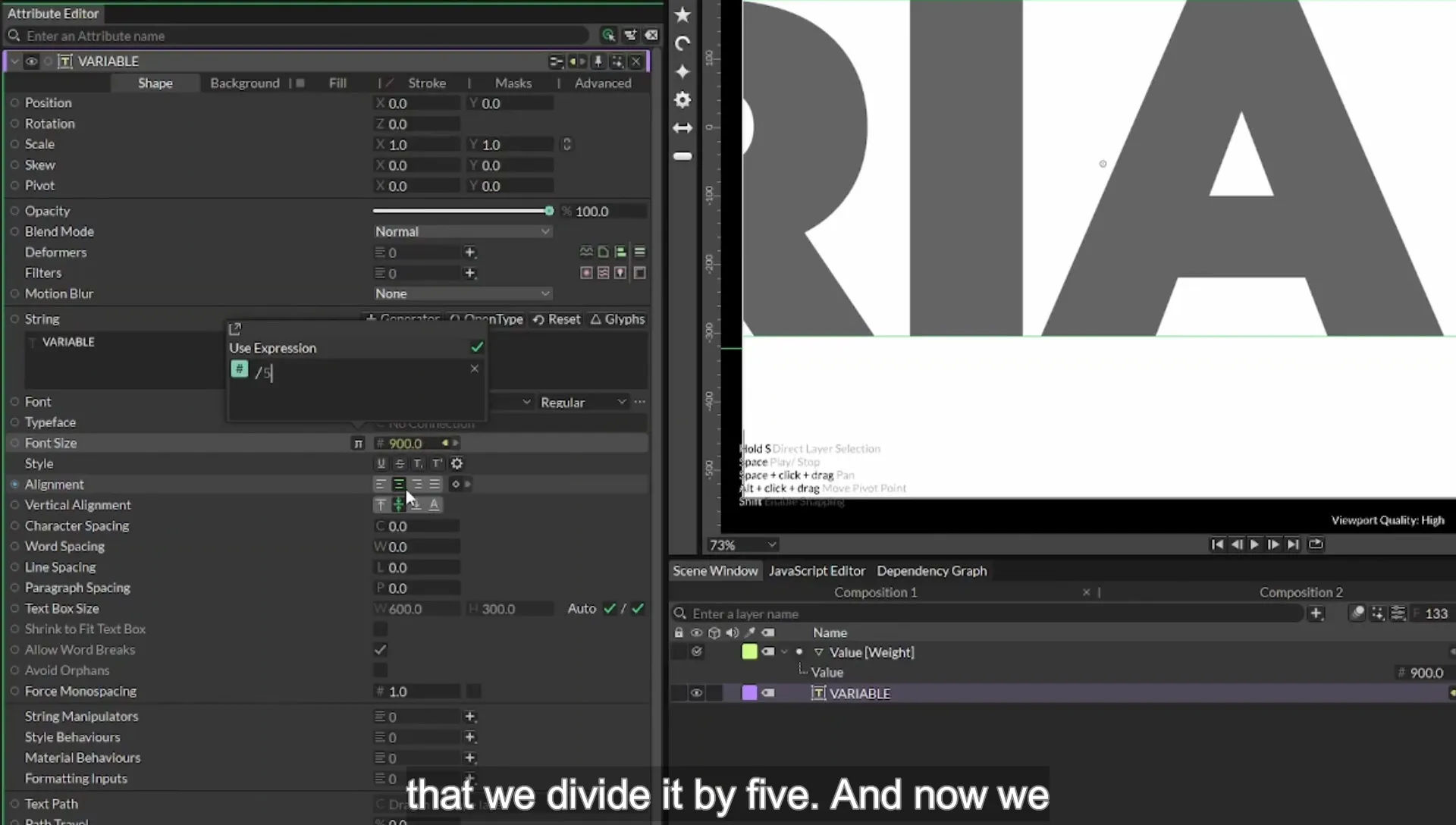This screenshot has width=1456, height=825.
Task: Click the Reset button in String row
Action: point(557,319)
